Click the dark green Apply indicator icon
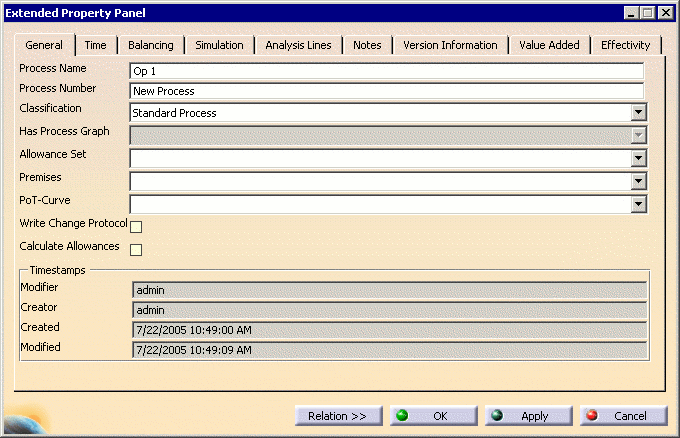This screenshot has height=438, width=680. (497, 415)
